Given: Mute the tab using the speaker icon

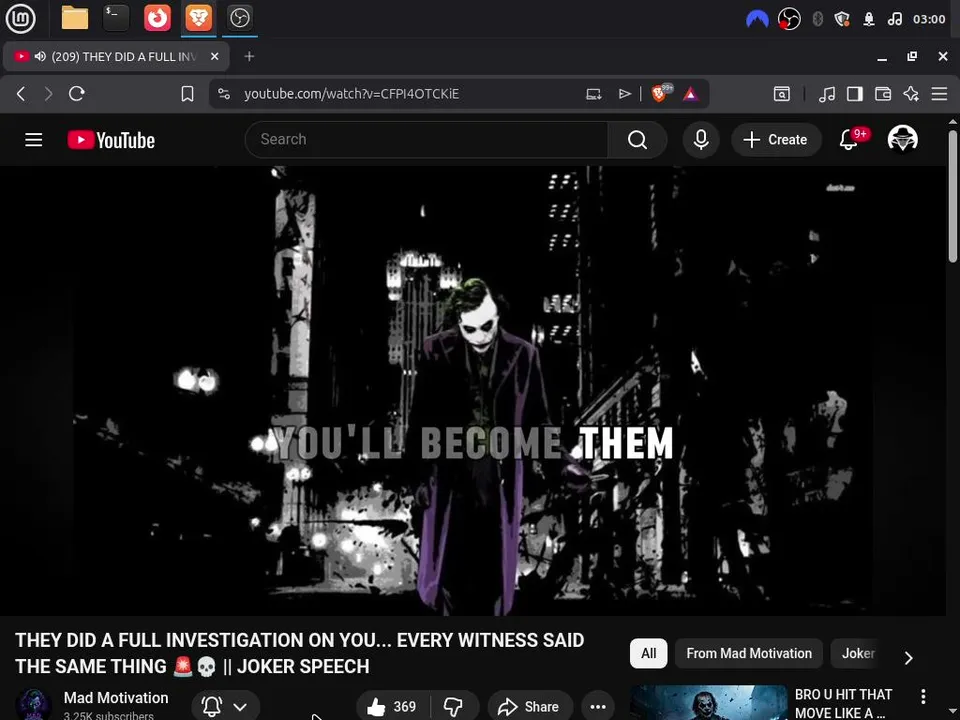Looking at the screenshot, I should point(40,56).
